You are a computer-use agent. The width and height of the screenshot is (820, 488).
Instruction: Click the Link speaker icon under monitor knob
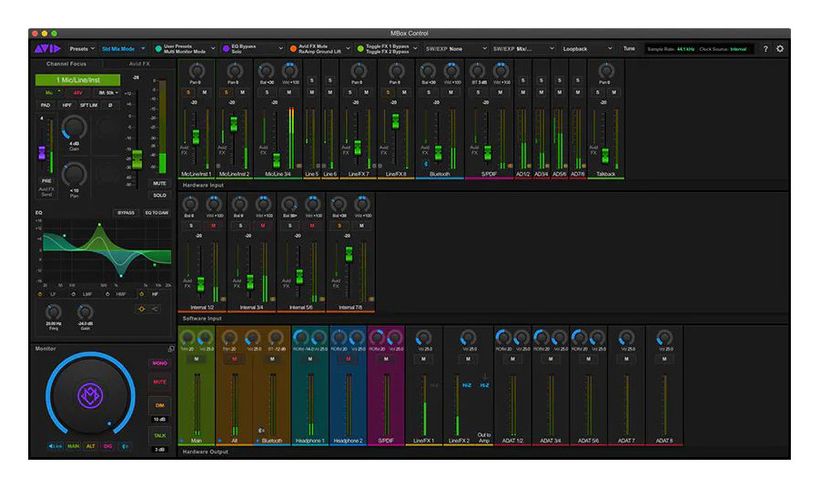55,446
